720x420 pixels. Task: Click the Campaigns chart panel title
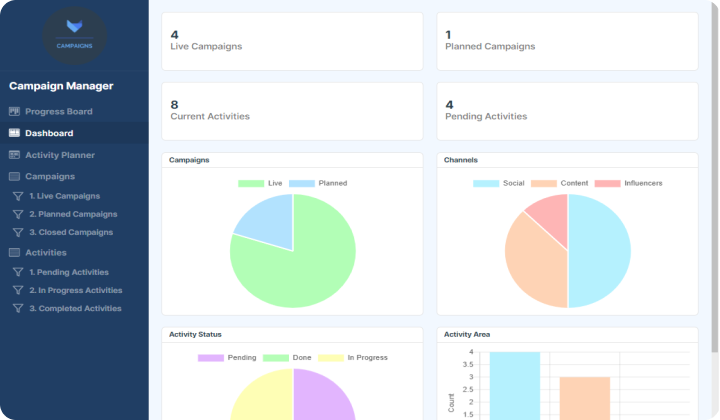[x=189, y=160]
